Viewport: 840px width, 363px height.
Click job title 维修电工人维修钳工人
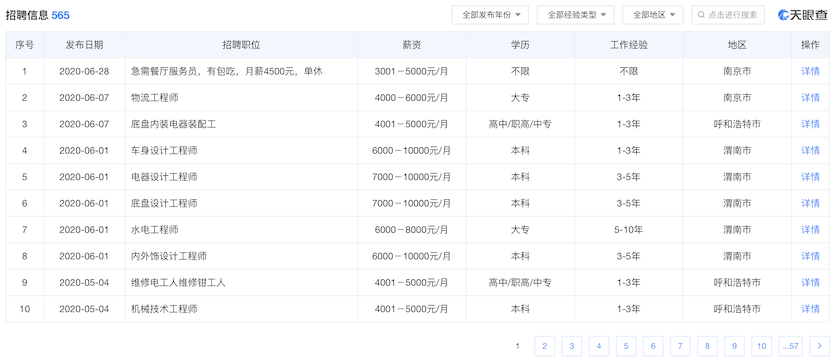point(178,283)
